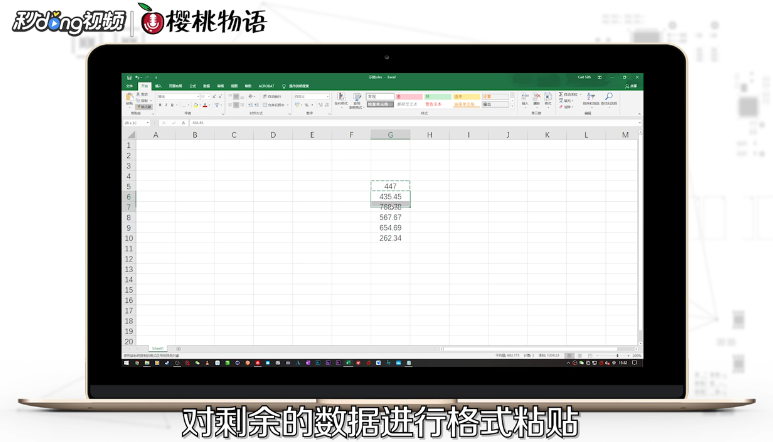
Task: Click the zoom slider handle
Action: (618, 355)
